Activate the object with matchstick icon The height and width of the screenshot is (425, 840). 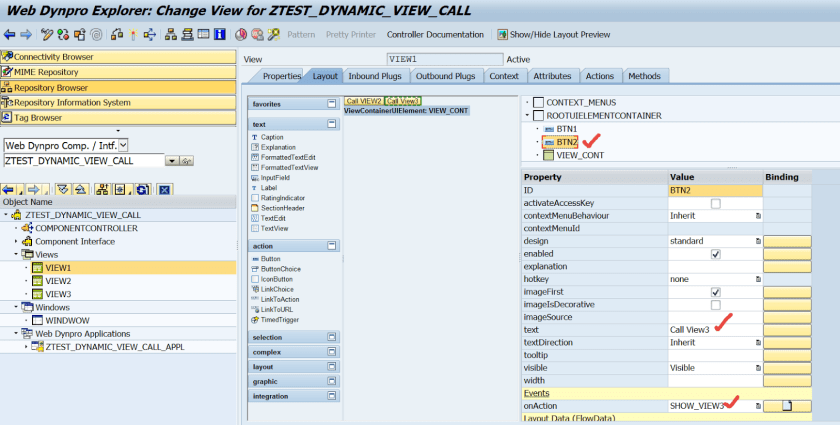133,35
